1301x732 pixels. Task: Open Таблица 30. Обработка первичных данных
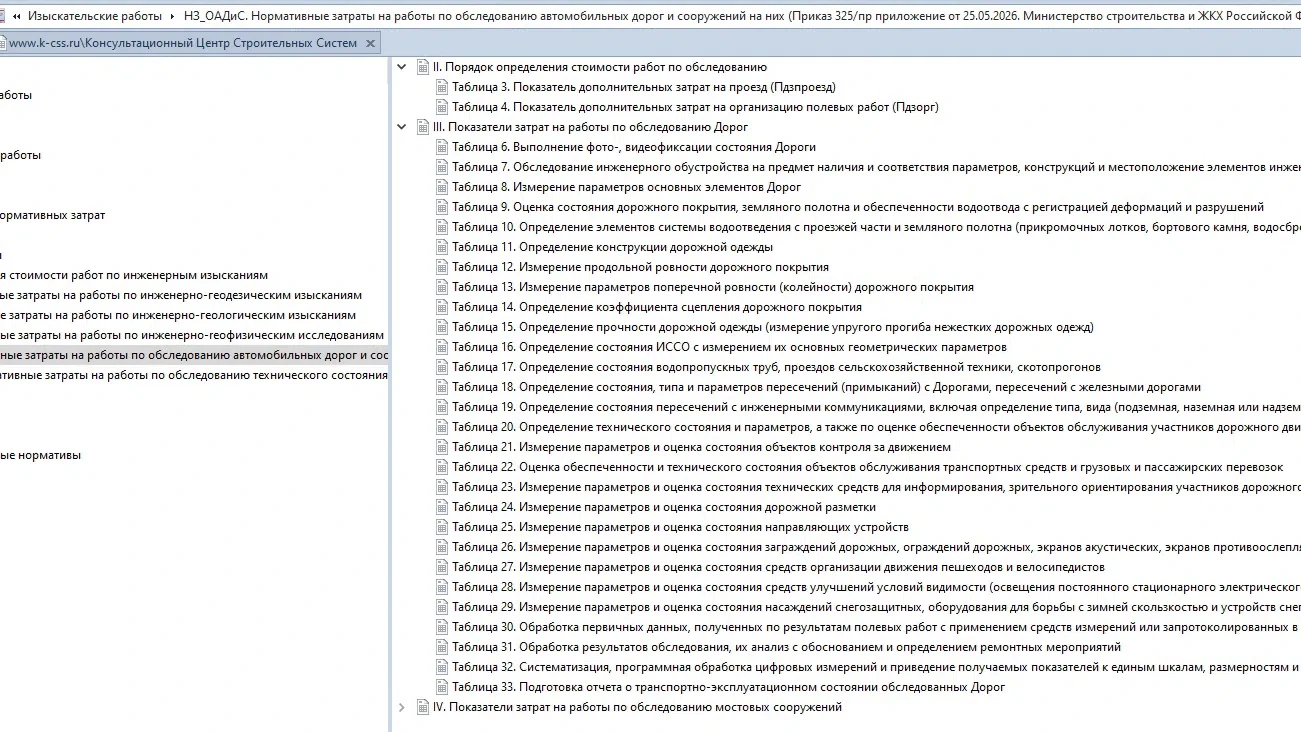[876, 627]
